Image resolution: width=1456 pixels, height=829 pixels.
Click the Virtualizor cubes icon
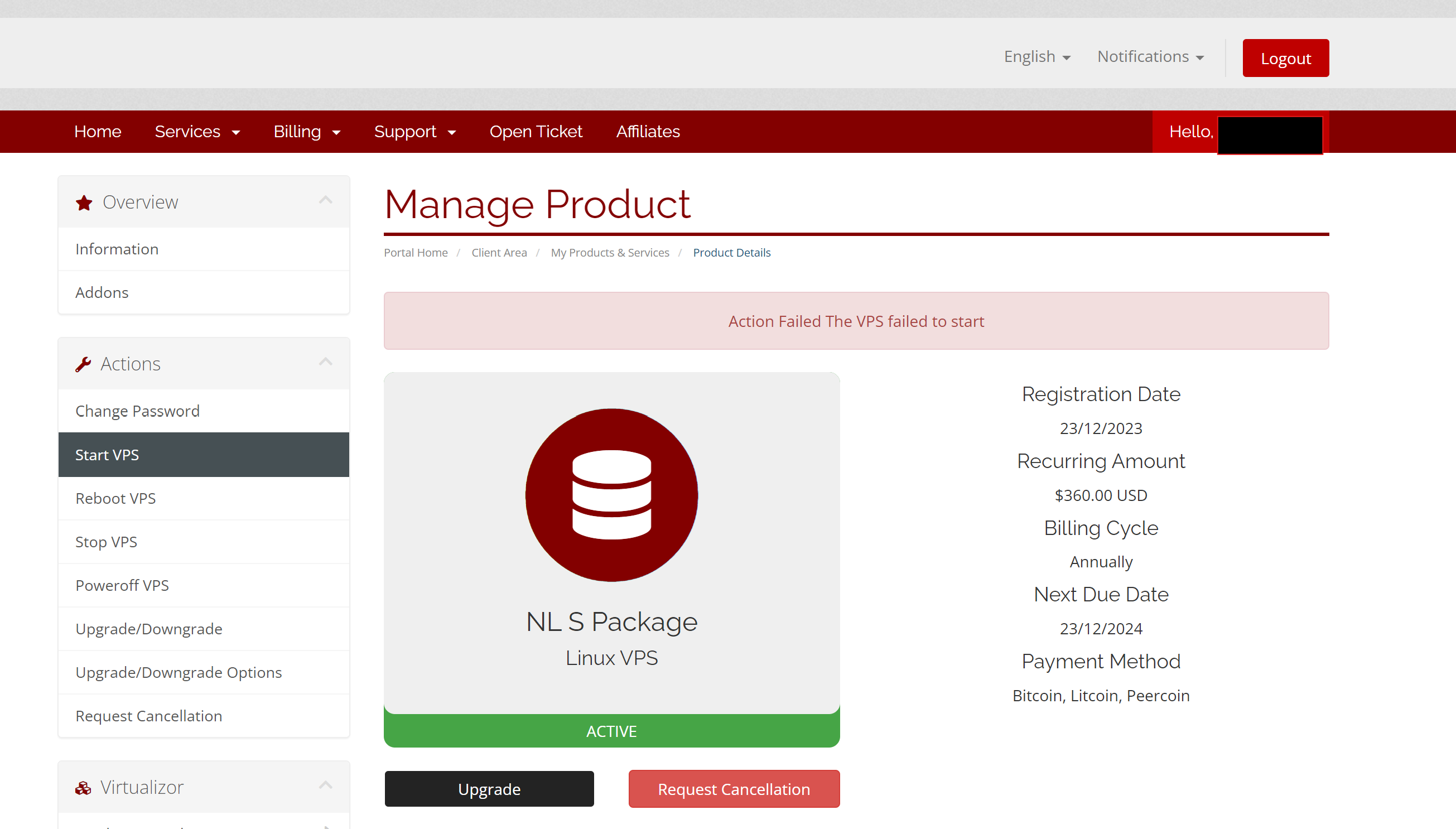(x=83, y=788)
